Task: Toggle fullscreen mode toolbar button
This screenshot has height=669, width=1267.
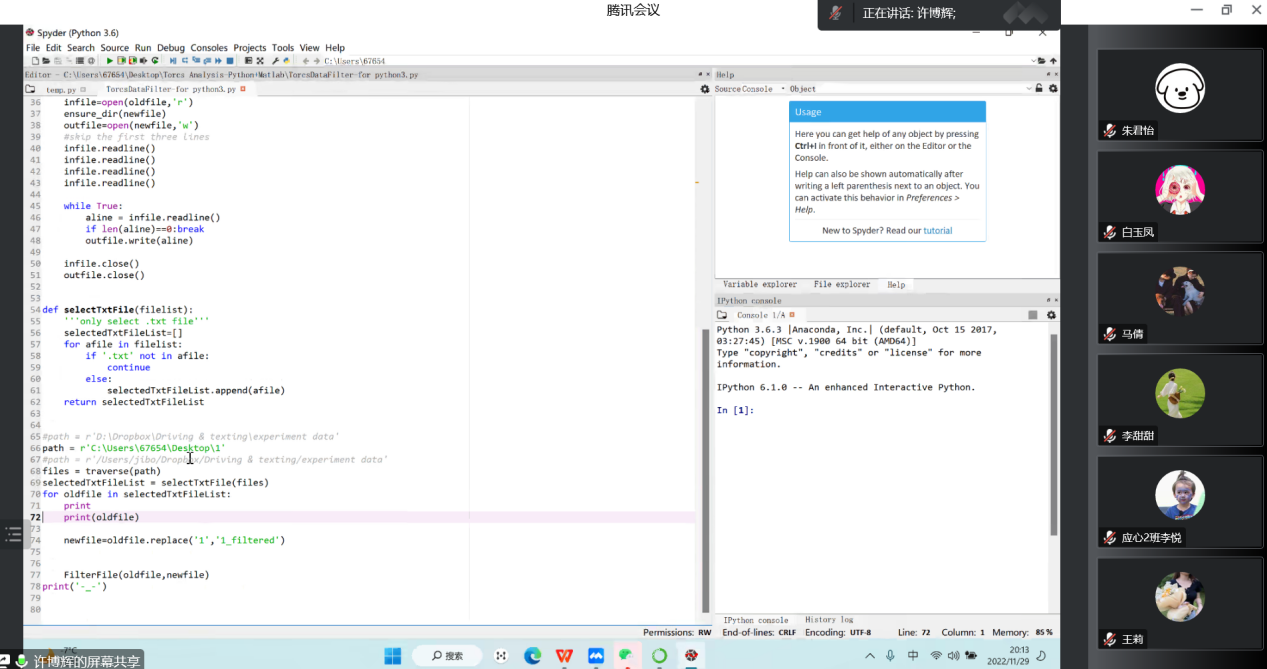Action: (260, 61)
